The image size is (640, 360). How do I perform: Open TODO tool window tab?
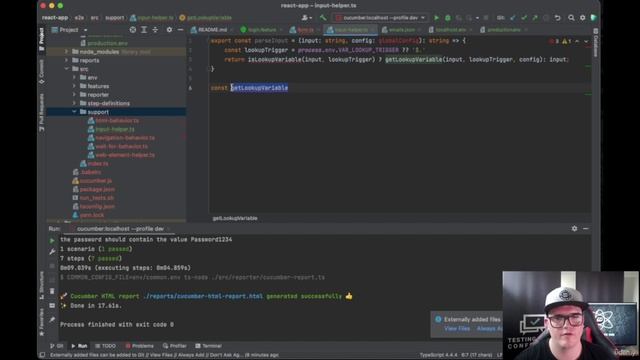point(106,346)
